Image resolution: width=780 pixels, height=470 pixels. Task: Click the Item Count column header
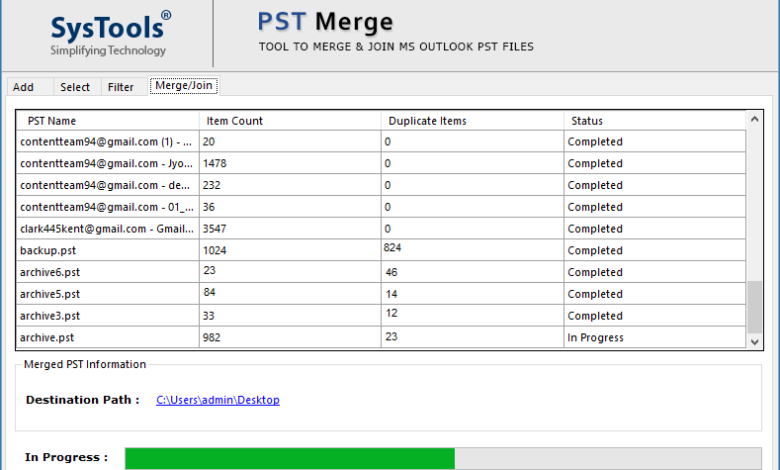tap(291, 121)
